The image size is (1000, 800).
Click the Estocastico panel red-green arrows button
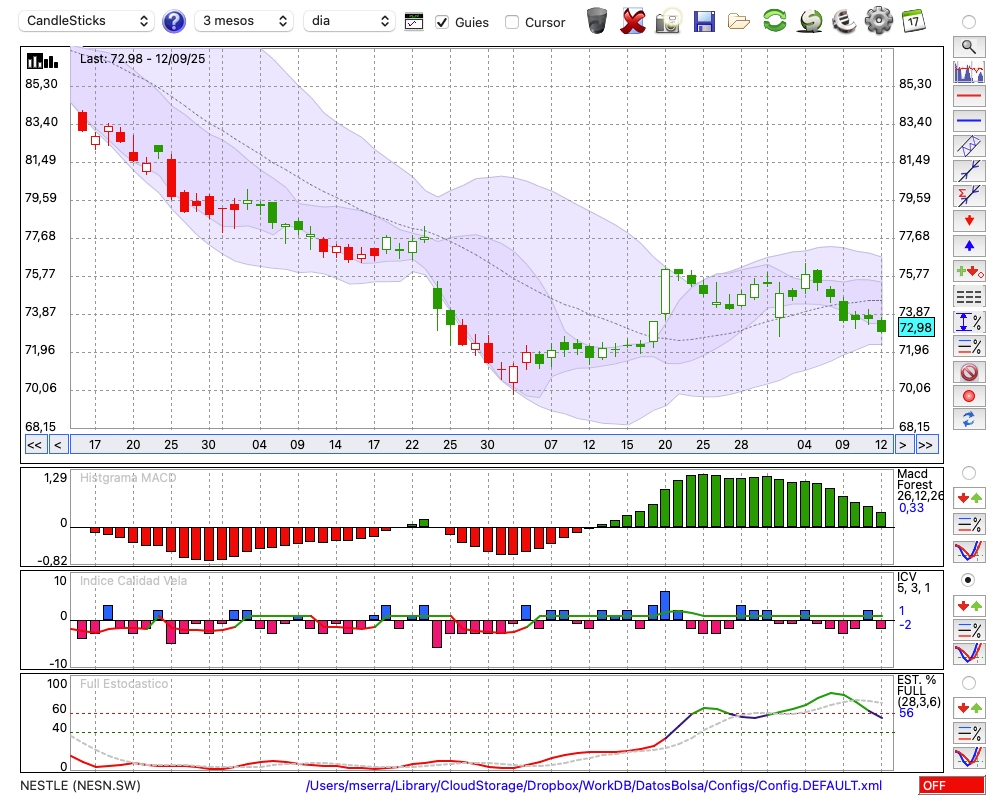[x=969, y=708]
